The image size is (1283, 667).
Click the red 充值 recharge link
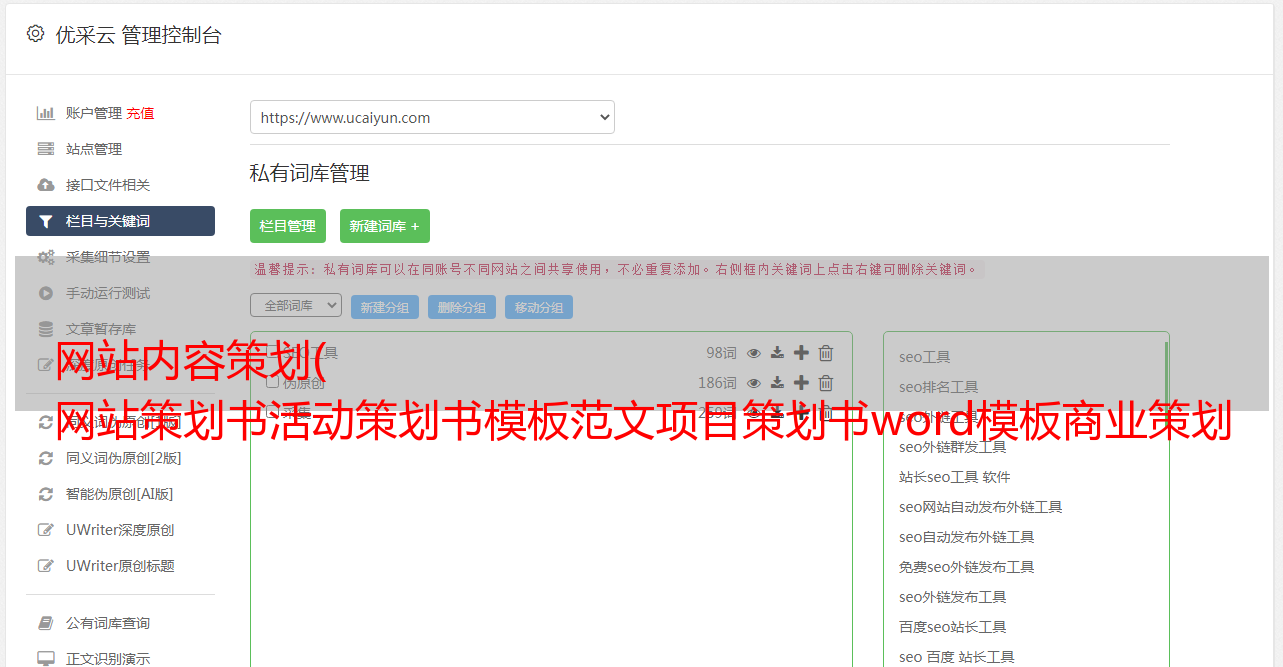[x=140, y=113]
